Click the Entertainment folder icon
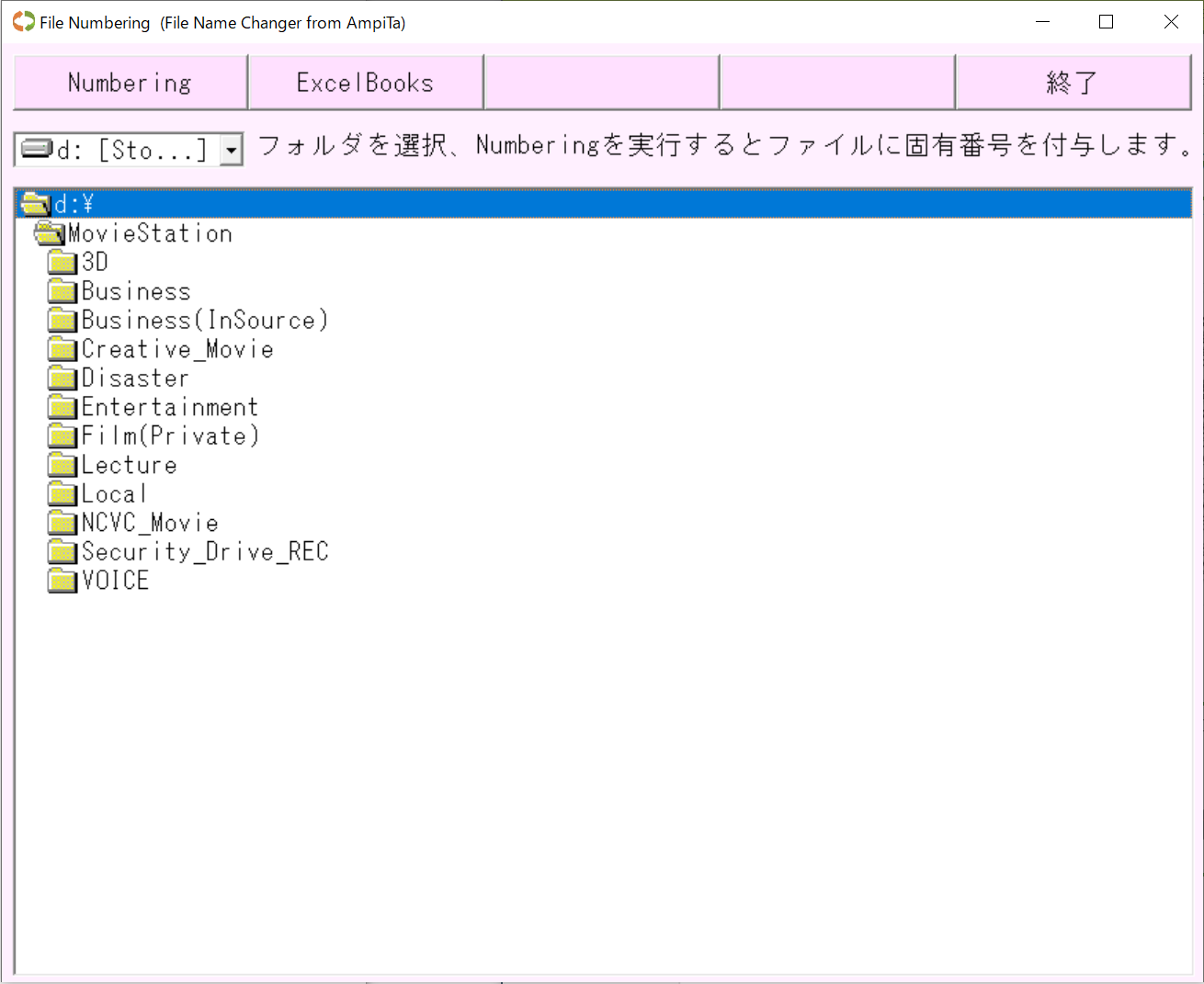 pyautogui.click(x=62, y=407)
